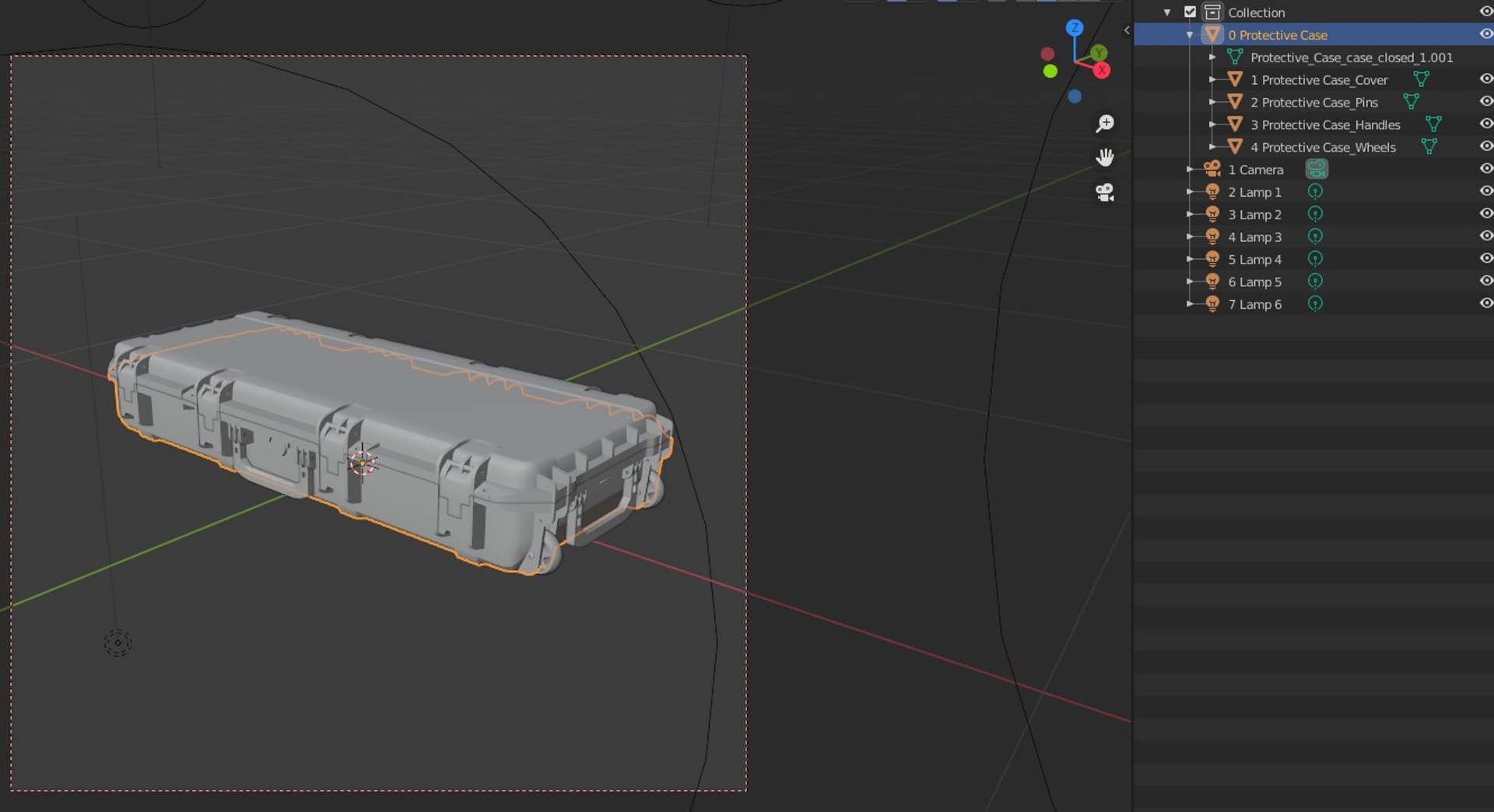Viewport: 1494px width, 812px height.
Task: Click mesh data icon beside 2 Protective Case_Pins
Action: click(1411, 102)
